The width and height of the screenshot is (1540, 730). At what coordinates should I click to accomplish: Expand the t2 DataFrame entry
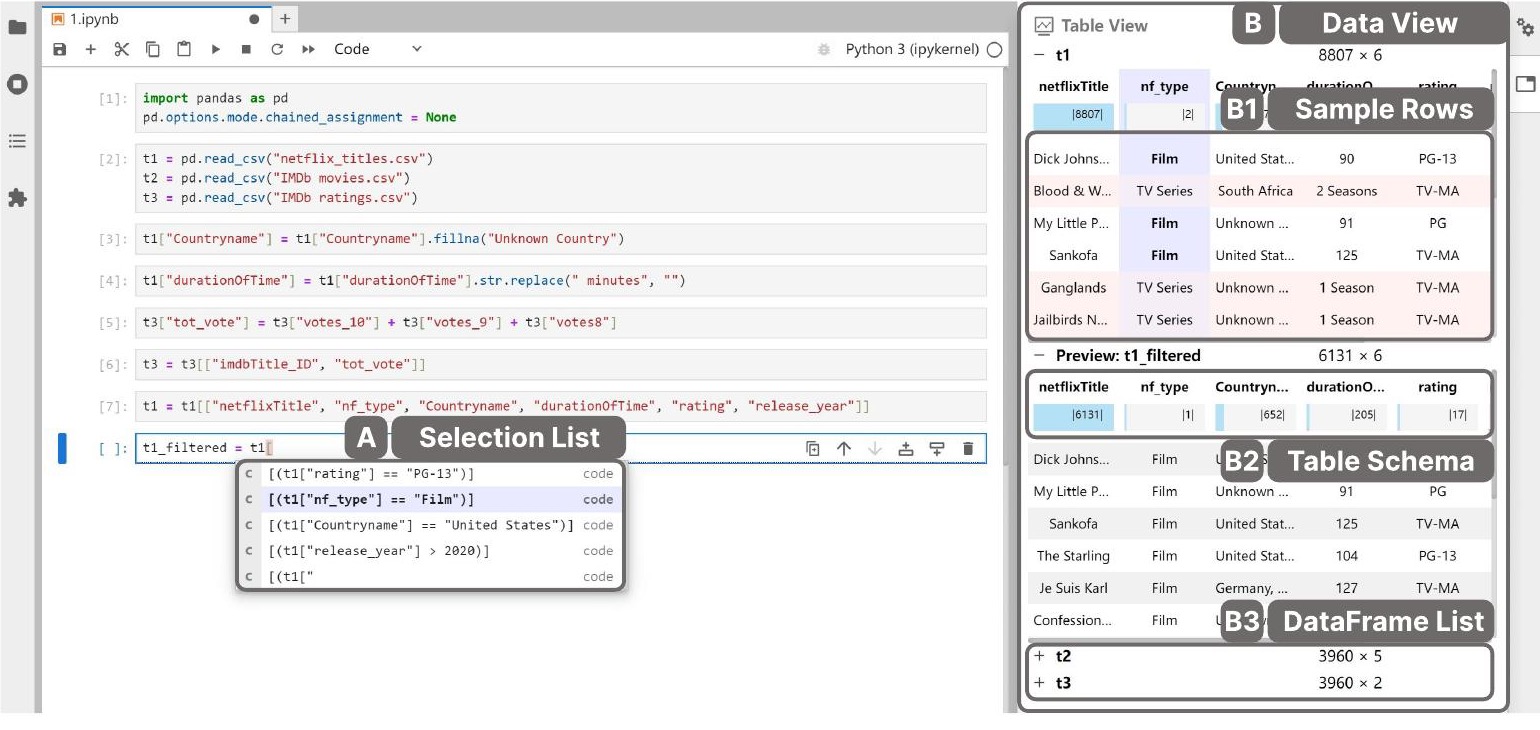1039,656
